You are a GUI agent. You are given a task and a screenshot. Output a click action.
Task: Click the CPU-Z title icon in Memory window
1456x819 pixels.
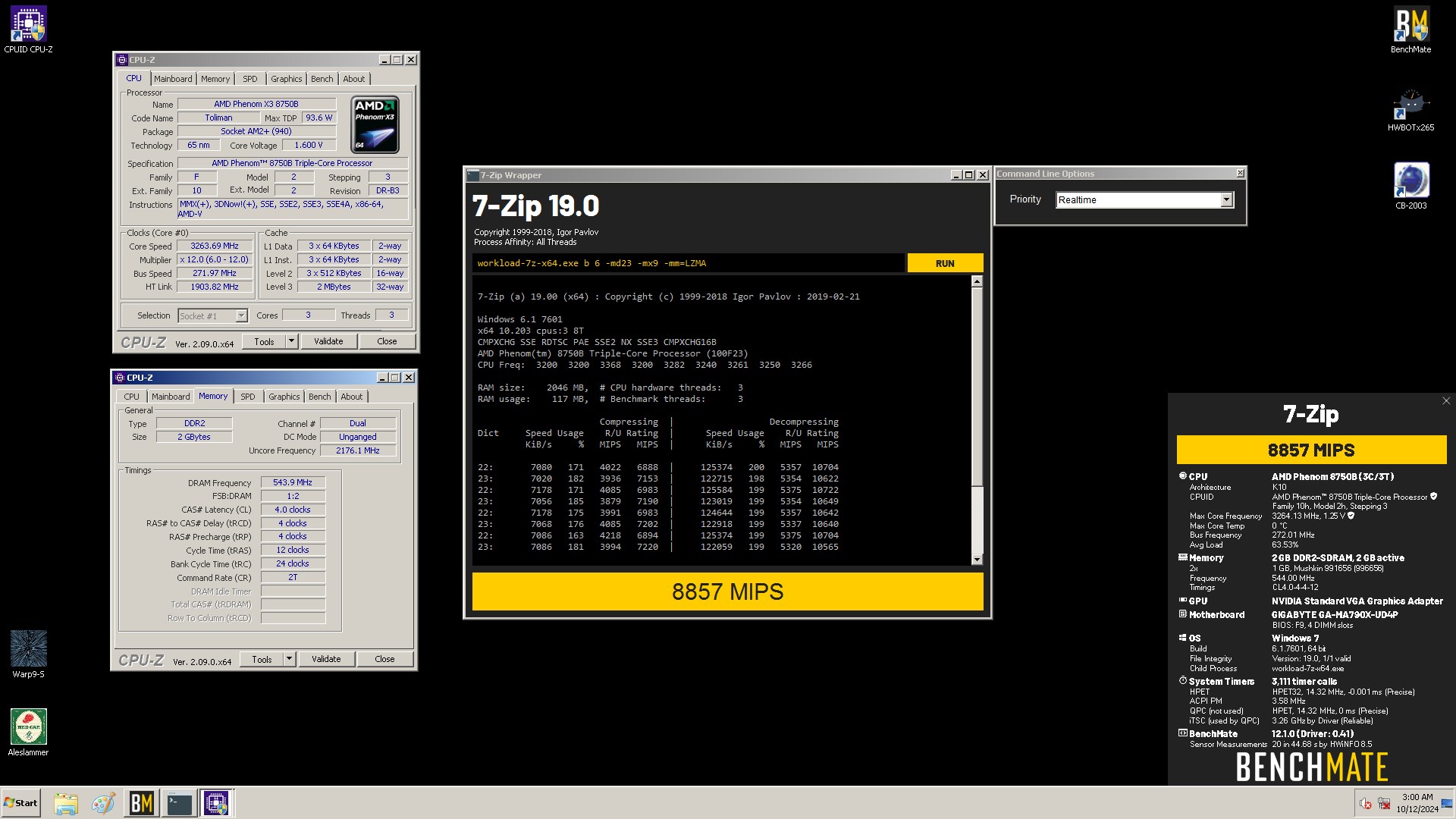(119, 378)
